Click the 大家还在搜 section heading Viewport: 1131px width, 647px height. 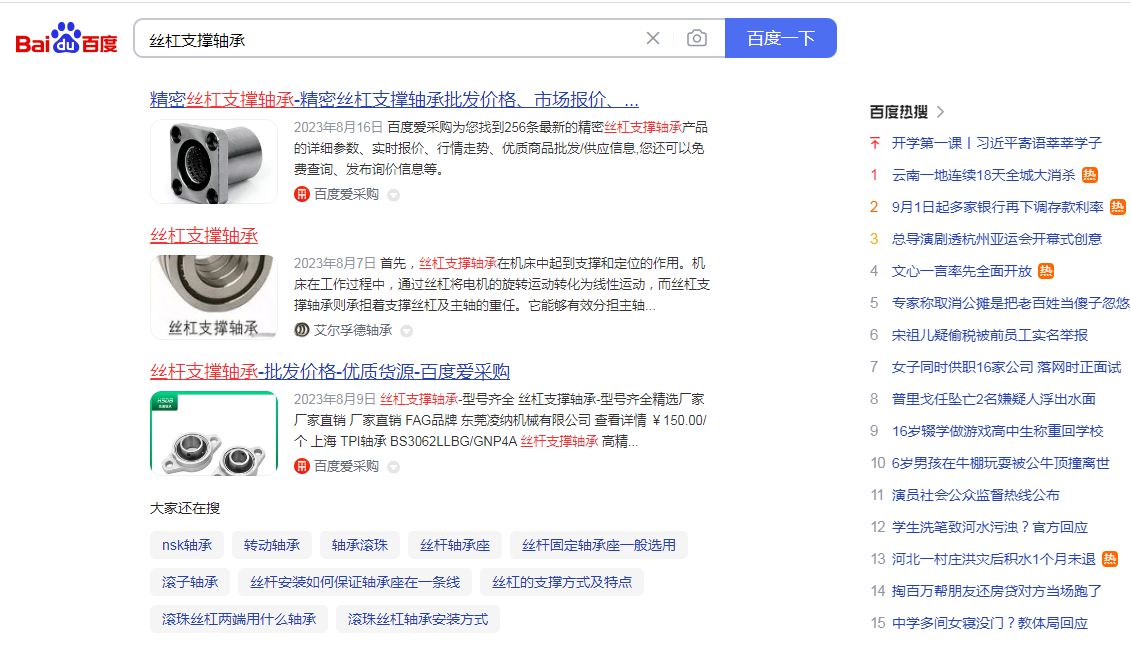click(185, 509)
